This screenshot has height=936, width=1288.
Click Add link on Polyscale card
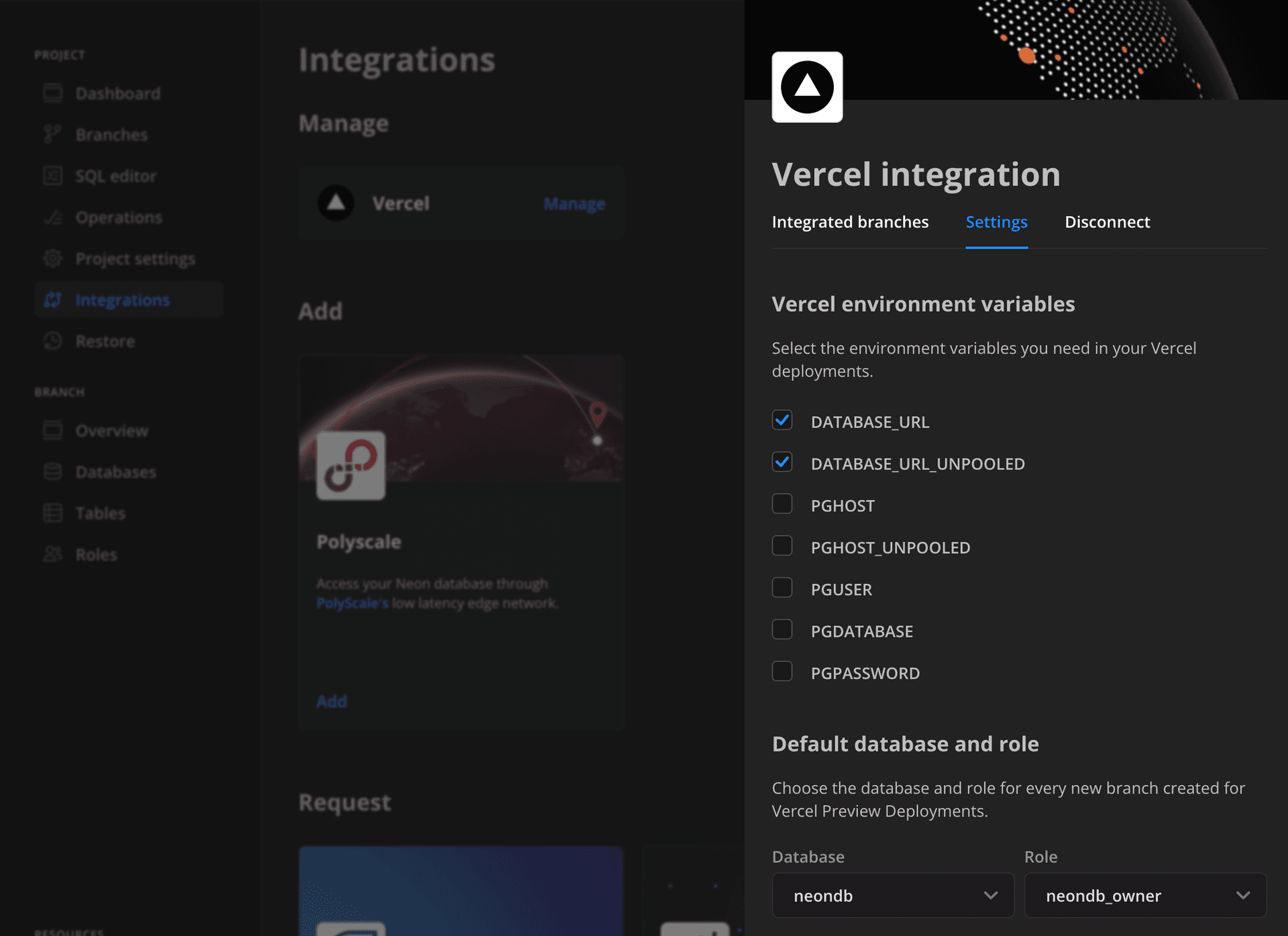(x=331, y=701)
